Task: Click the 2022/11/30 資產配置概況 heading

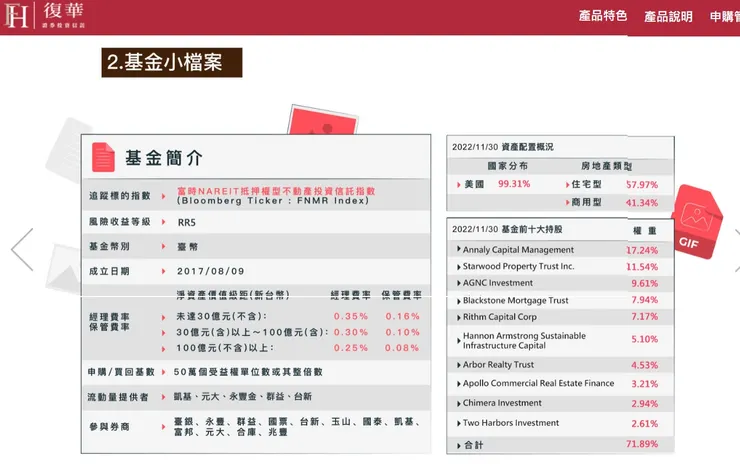Action: tap(503, 147)
